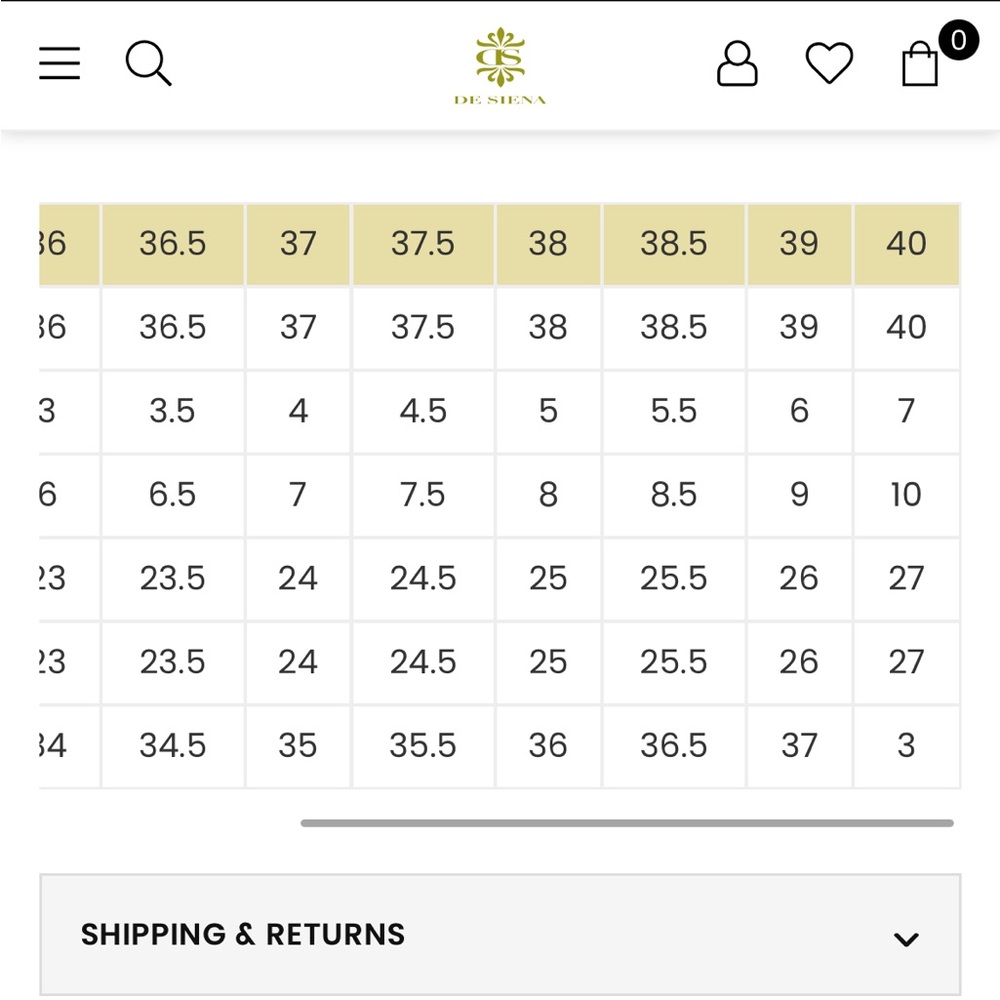Click the 8.5 cell in size table
The height and width of the screenshot is (1000, 1000).
(673, 495)
